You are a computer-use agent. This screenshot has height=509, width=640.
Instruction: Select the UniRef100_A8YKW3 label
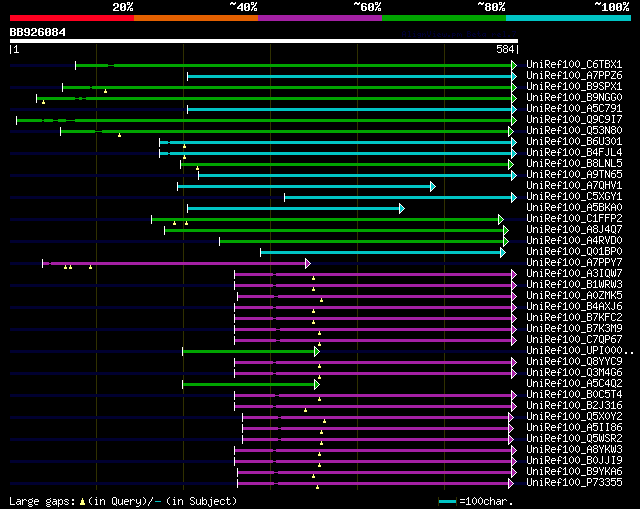(574, 450)
